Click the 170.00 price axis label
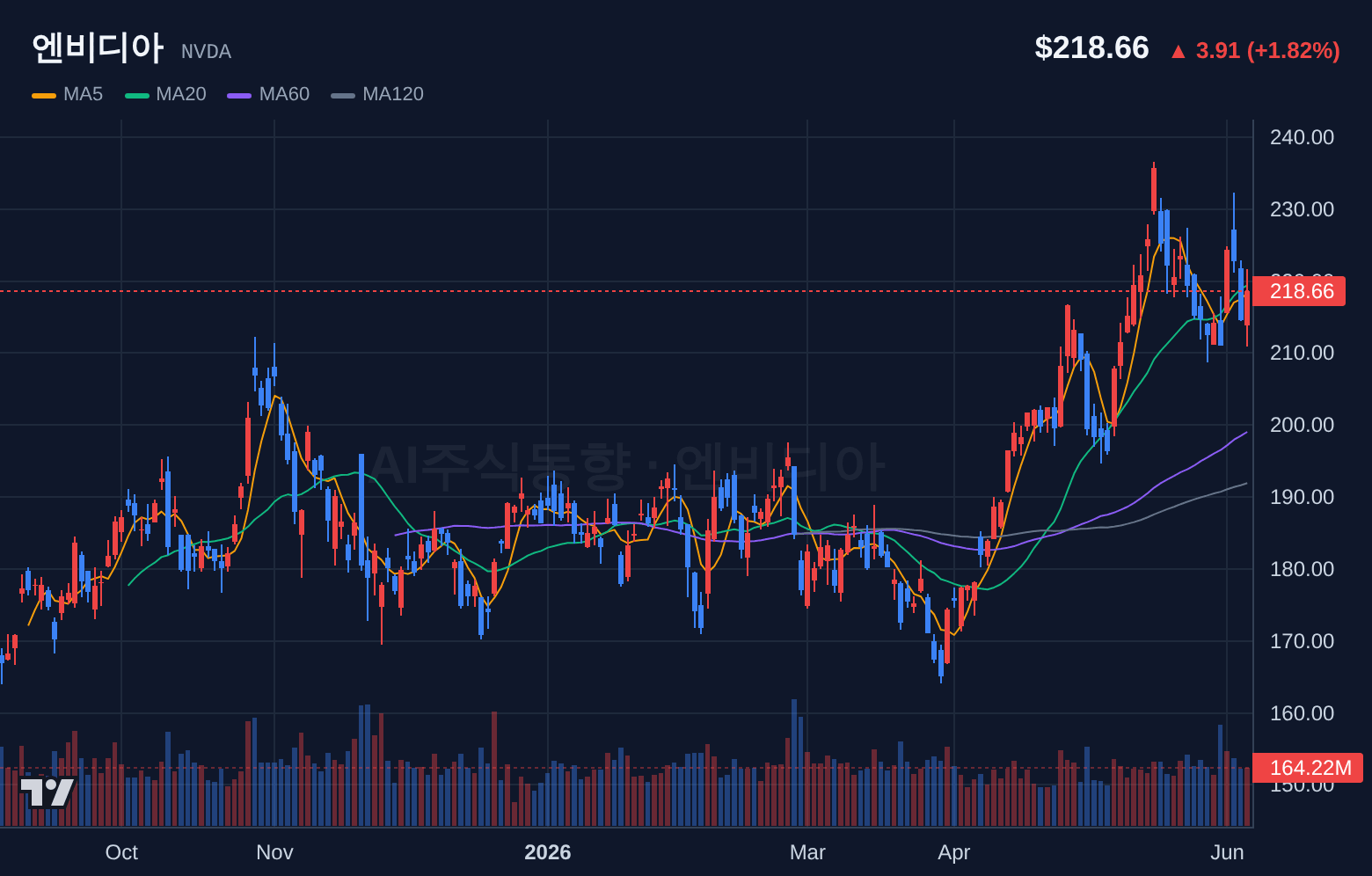Viewport: 1372px width, 876px height. point(1302,641)
